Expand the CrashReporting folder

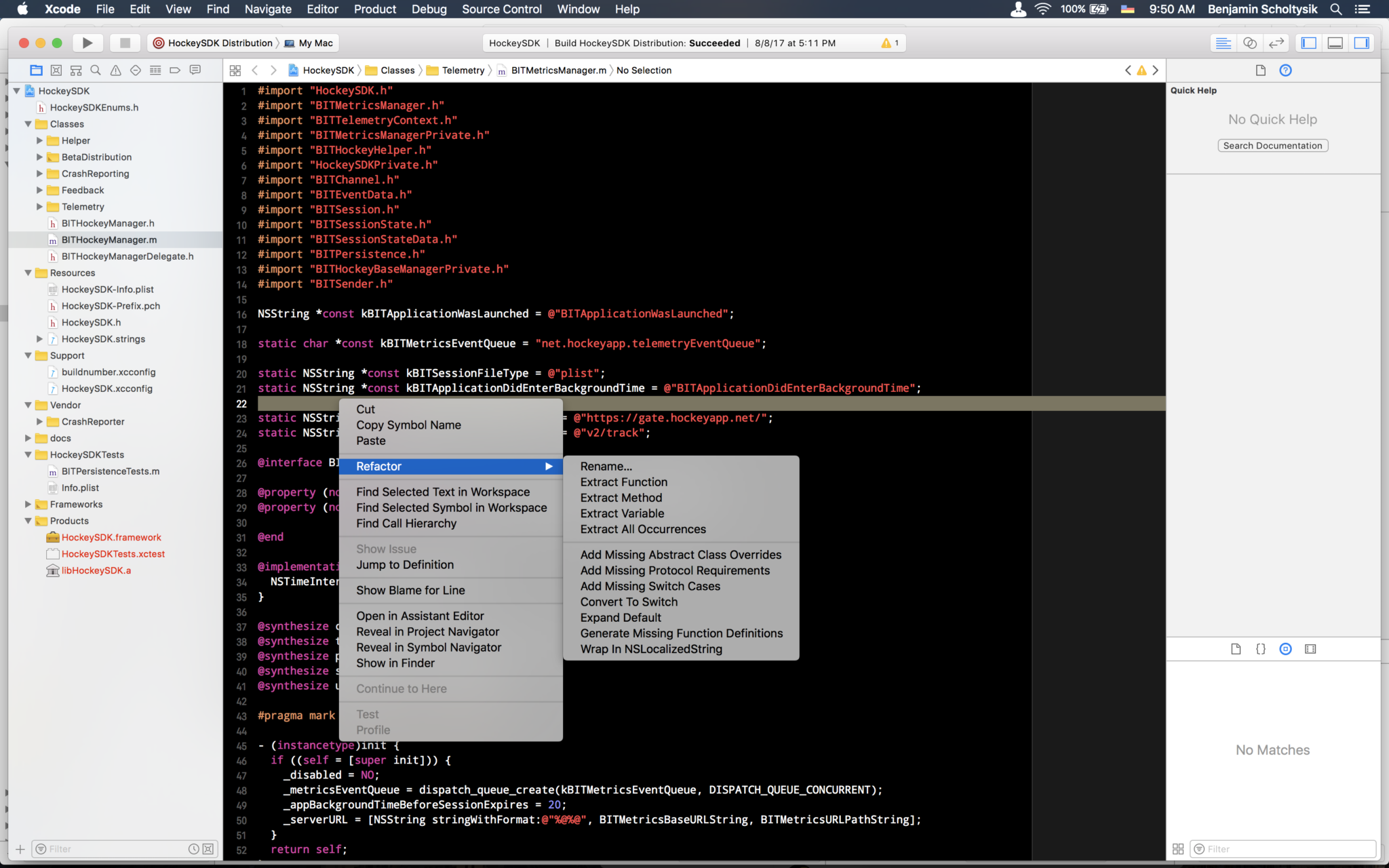click(39, 174)
